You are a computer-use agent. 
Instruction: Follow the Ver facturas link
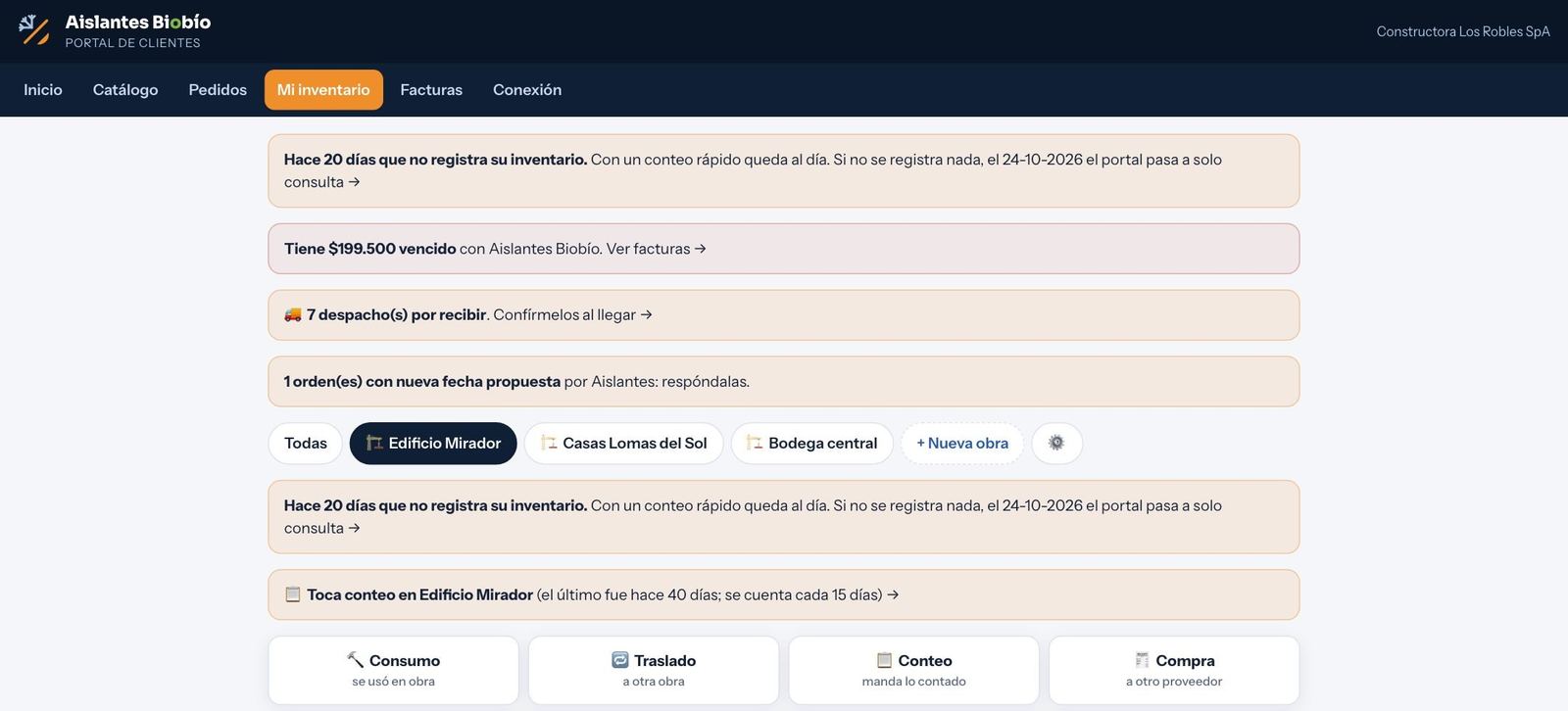pos(657,249)
